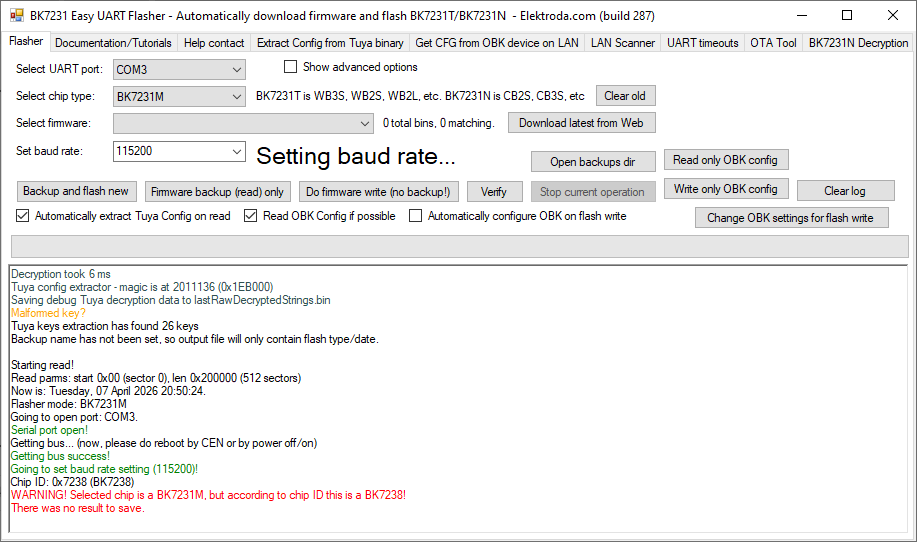Image resolution: width=917 pixels, height=542 pixels.
Task: Open Extract Config from Tuya binary tab
Action: [x=330, y=43]
